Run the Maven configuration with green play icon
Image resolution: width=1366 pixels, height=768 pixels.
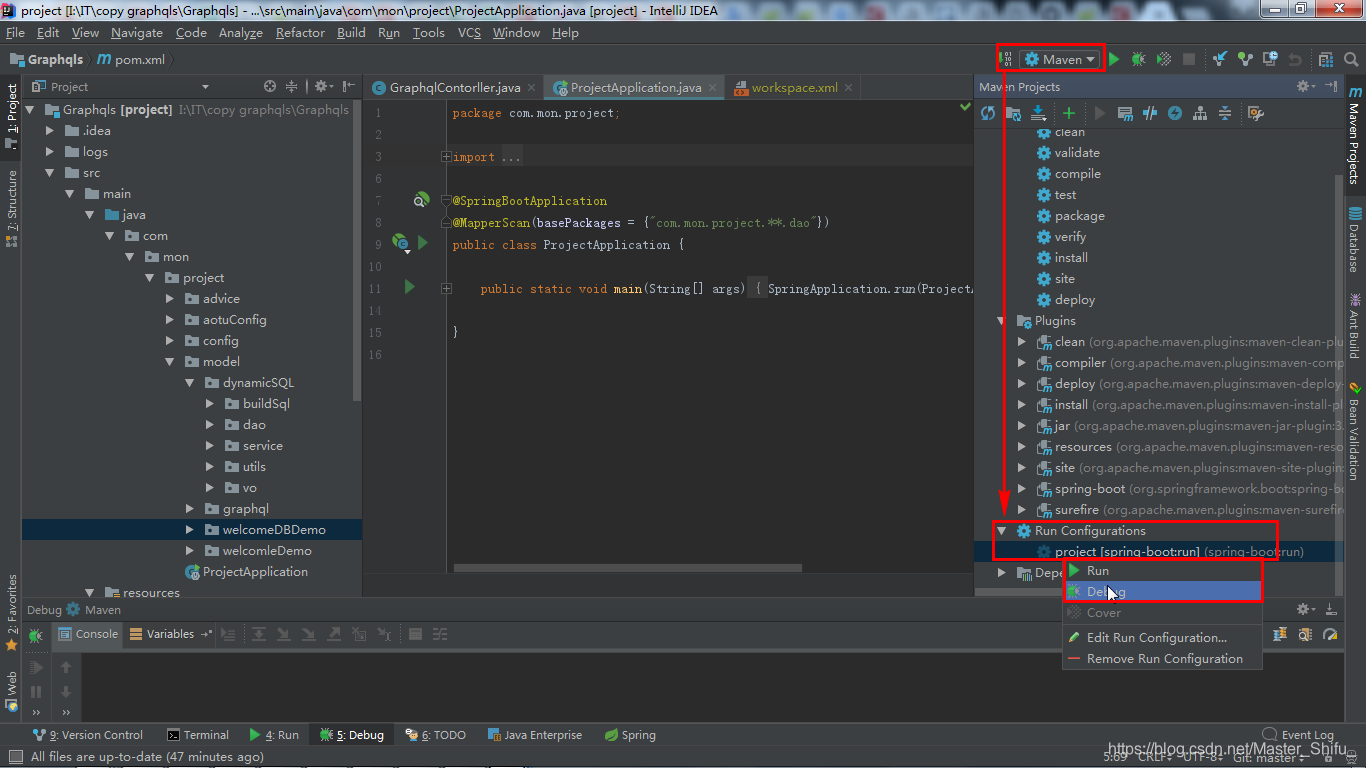pos(1114,59)
